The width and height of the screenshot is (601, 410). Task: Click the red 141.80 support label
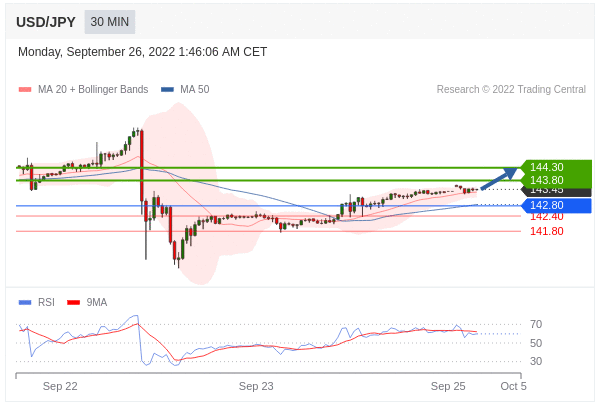click(x=547, y=231)
